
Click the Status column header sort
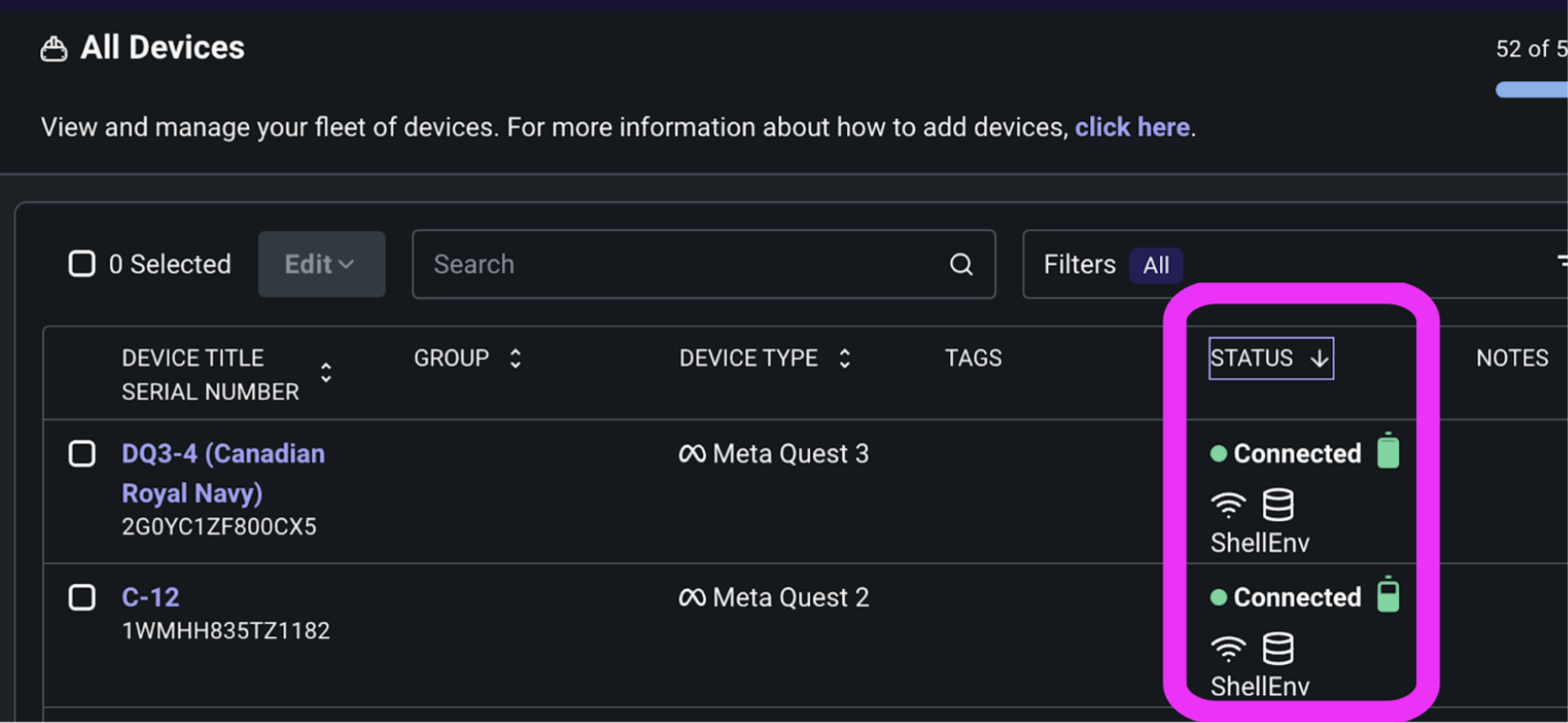point(1270,359)
